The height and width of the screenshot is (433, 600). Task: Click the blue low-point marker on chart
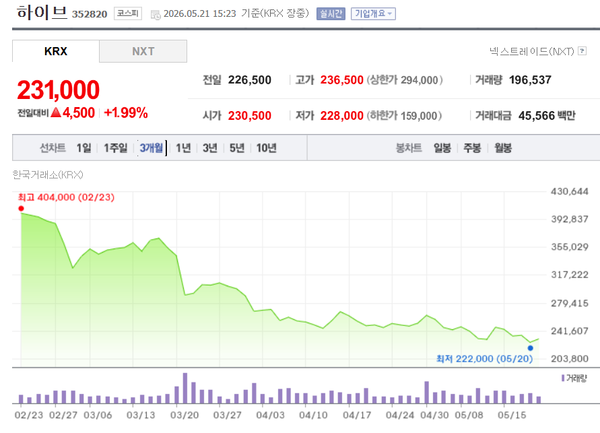530,348
